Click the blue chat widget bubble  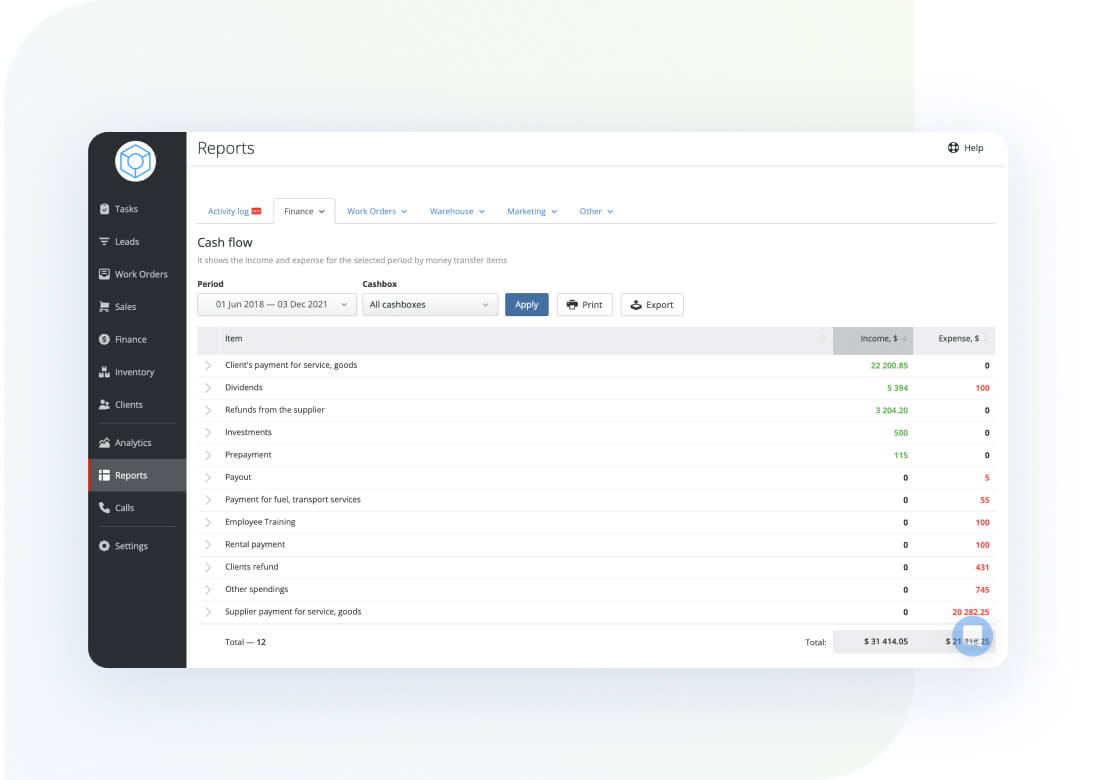click(972, 635)
